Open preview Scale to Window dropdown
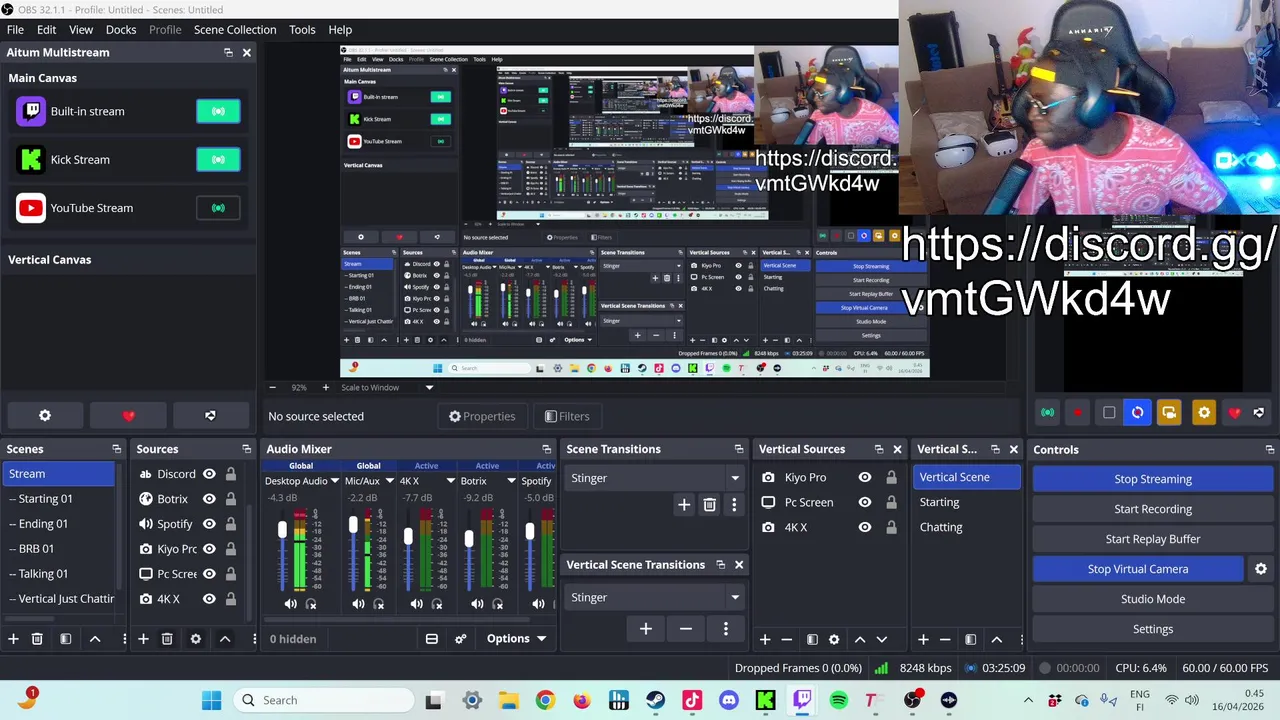 pyautogui.click(x=387, y=388)
